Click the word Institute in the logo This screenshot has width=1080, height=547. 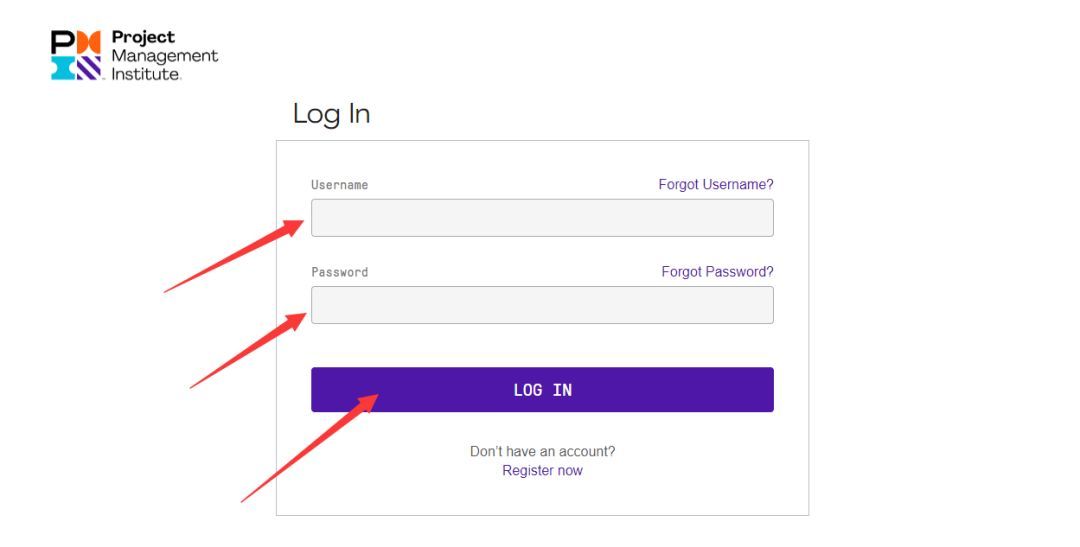coord(145,73)
